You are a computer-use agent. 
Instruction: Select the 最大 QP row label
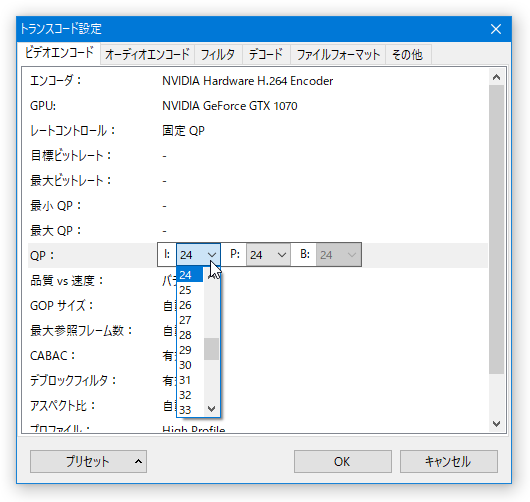55,231
